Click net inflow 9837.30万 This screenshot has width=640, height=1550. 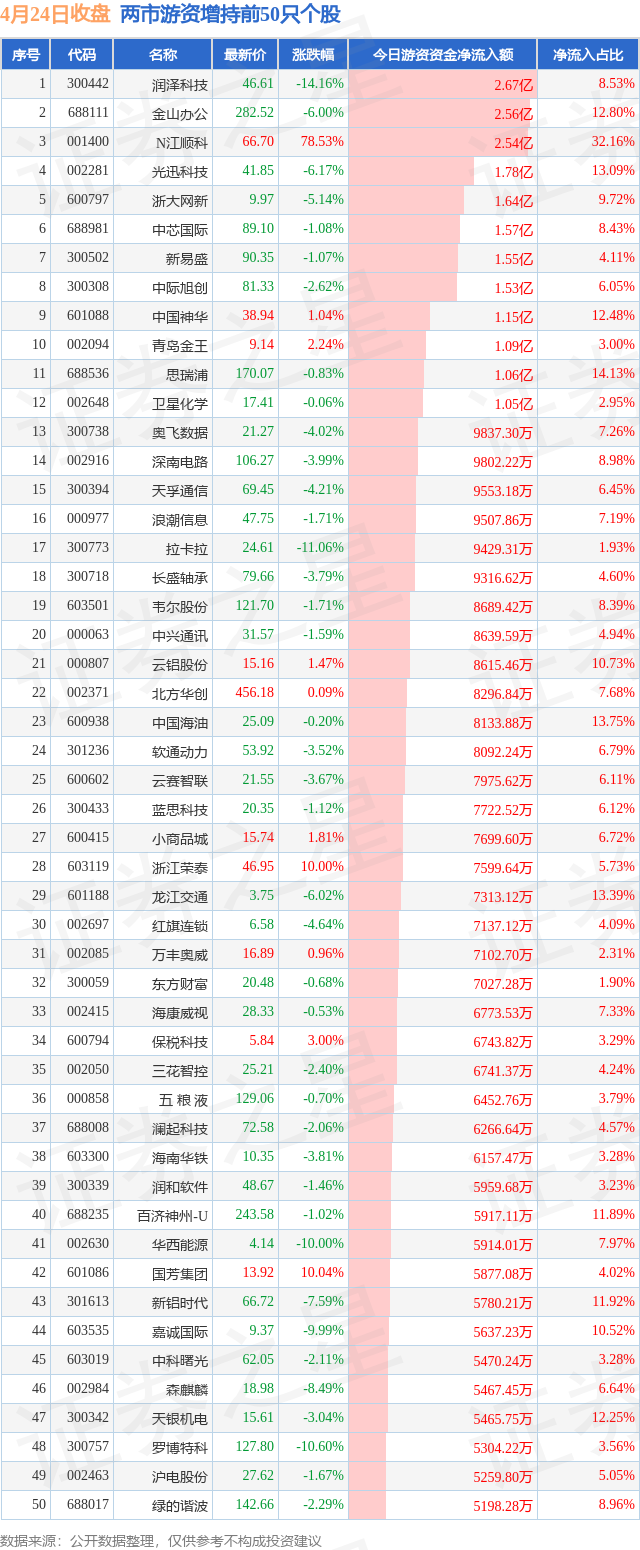pos(503,433)
